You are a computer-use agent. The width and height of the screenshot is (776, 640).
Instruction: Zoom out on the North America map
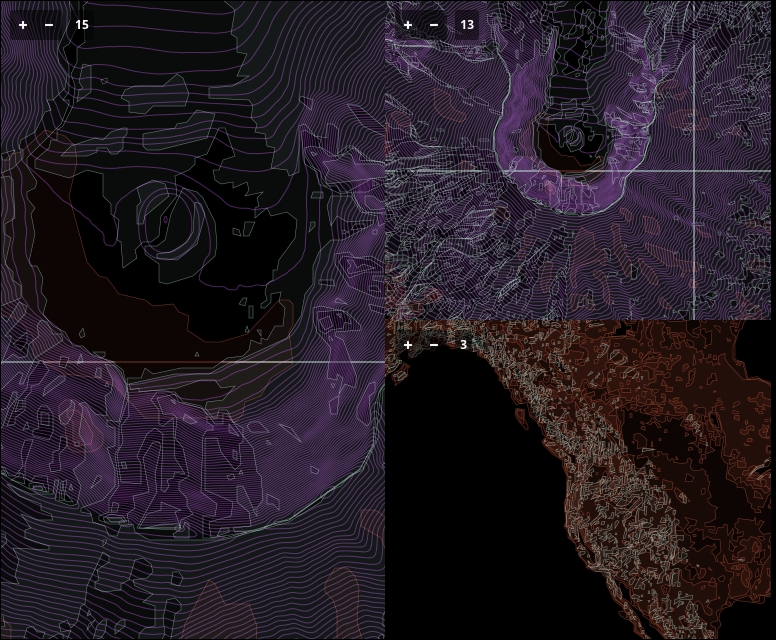[x=434, y=345]
